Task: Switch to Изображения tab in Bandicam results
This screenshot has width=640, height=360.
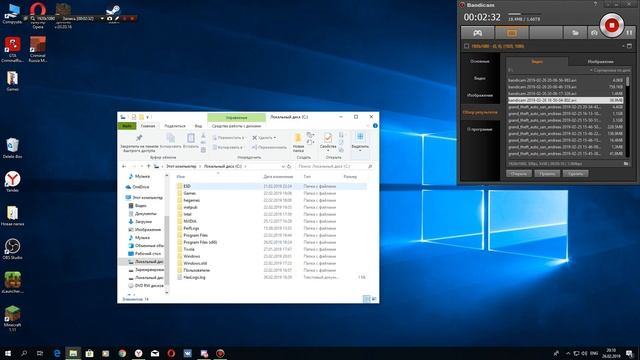Action: coord(600,62)
